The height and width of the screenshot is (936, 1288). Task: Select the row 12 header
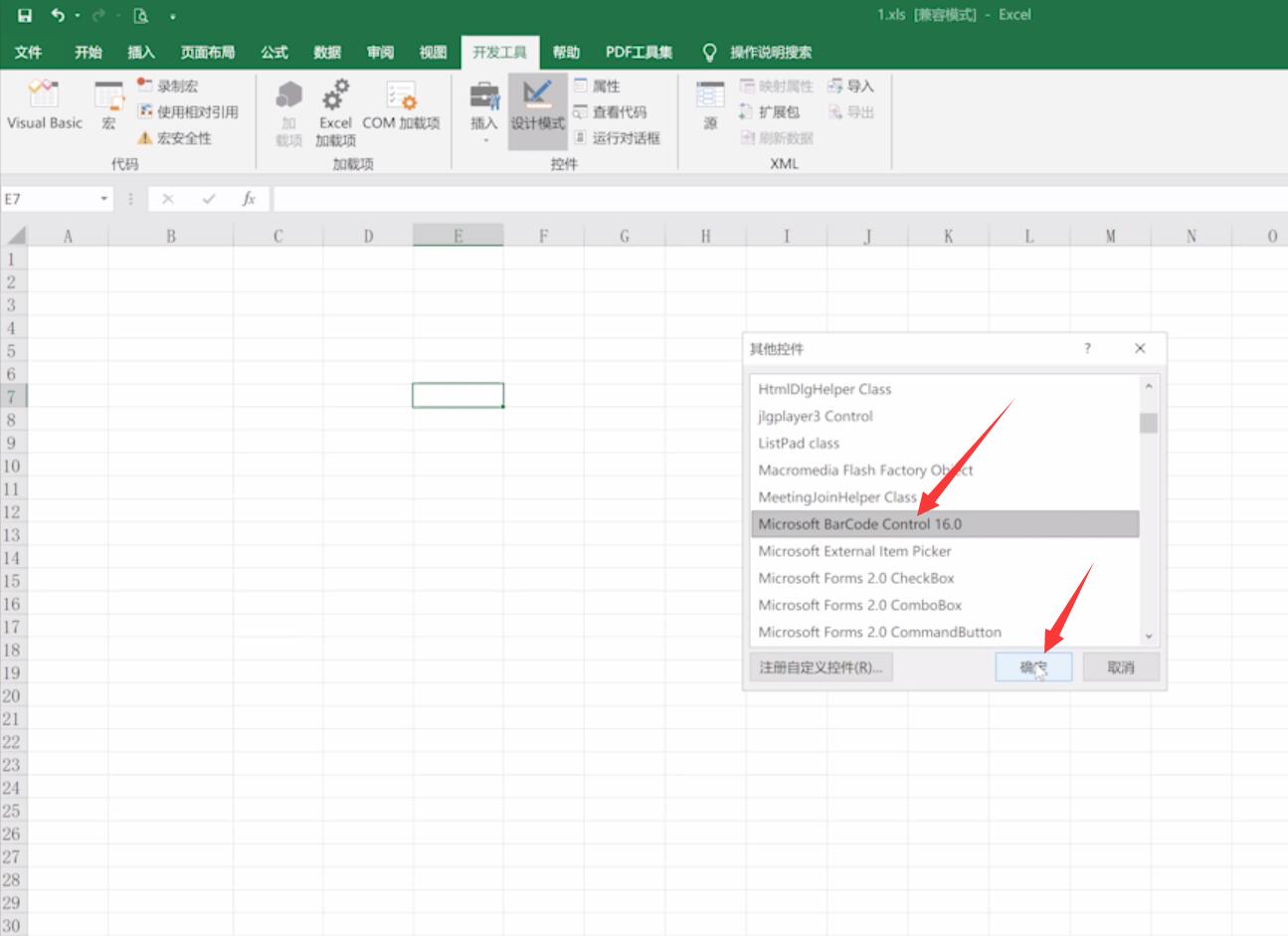coord(12,512)
